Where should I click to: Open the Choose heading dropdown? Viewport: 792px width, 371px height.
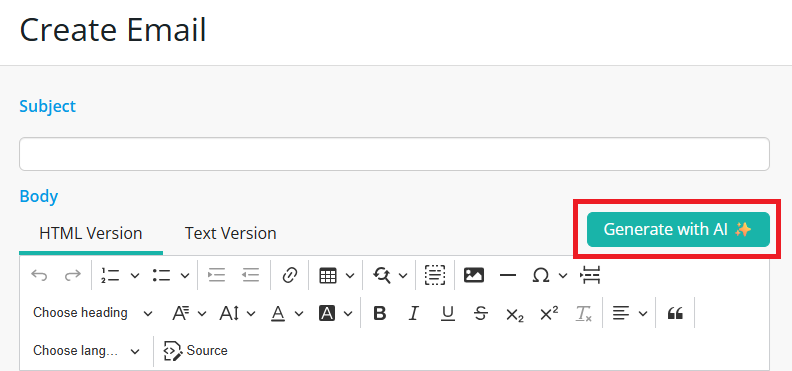92,313
